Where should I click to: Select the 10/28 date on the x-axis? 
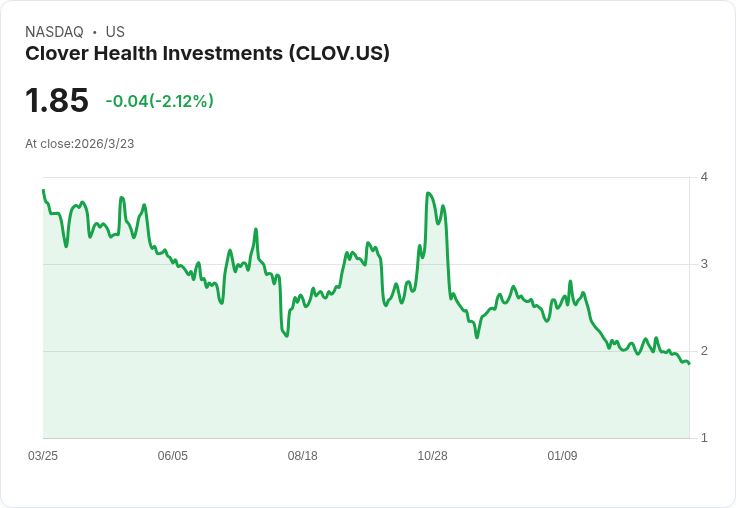(433, 456)
